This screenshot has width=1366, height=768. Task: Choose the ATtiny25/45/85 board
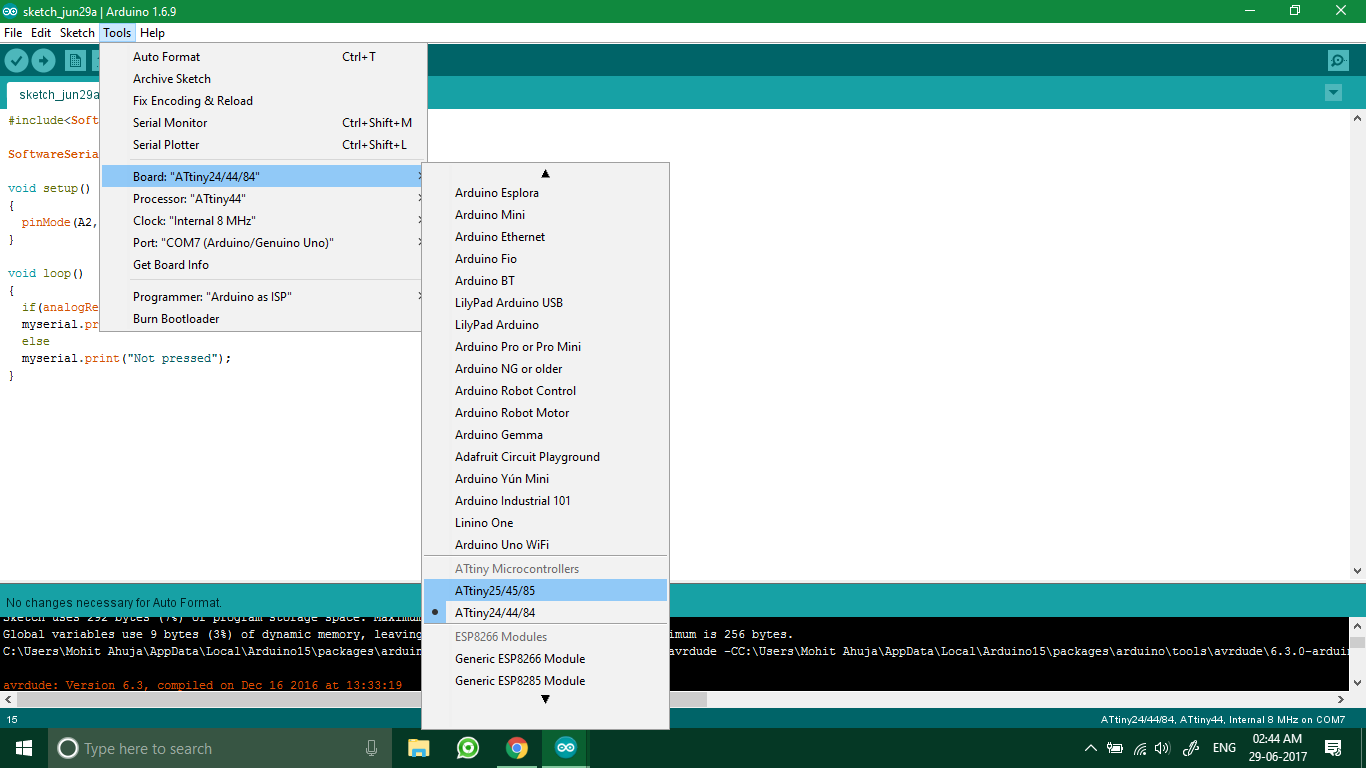pos(545,591)
